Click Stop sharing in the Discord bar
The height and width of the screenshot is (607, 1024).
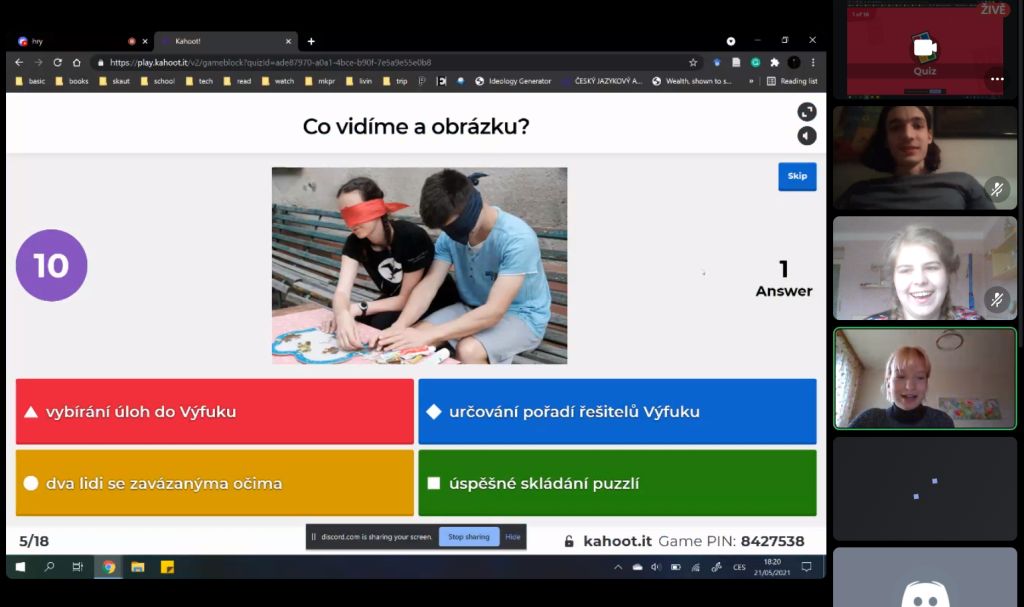click(x=468, y=537)
